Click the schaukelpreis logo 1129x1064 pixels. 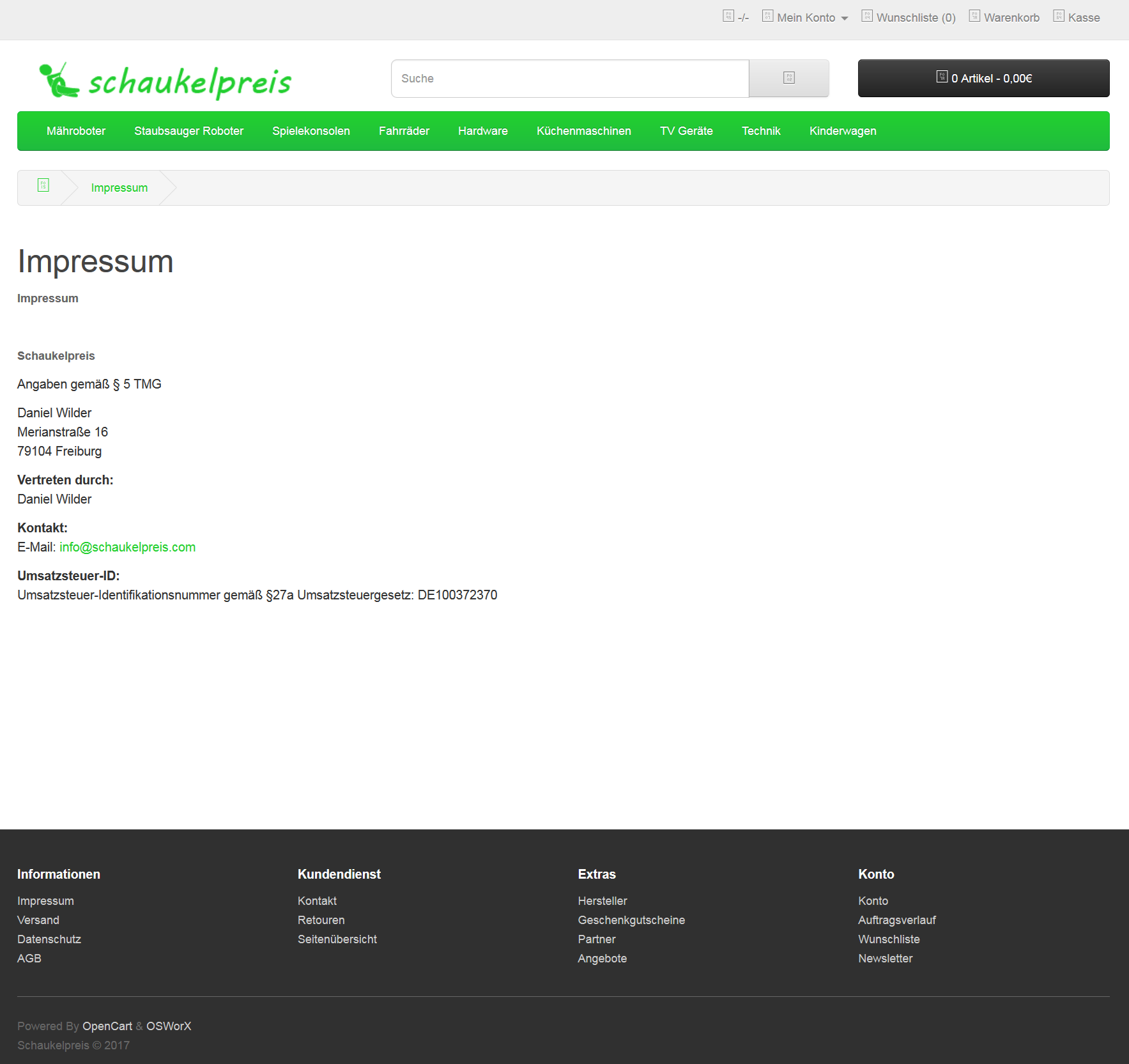coord(165,81)
